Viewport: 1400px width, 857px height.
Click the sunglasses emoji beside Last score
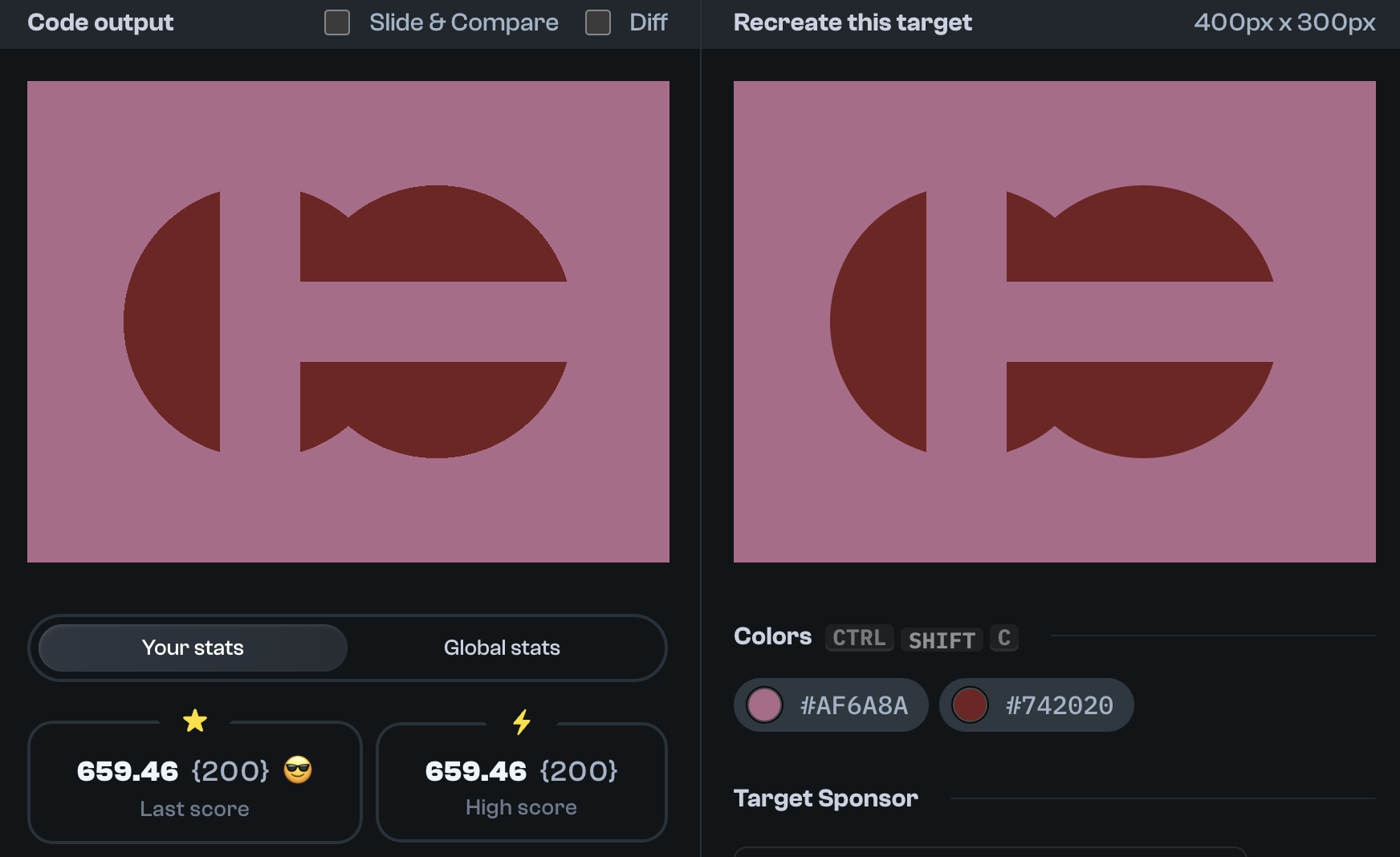point(298,770)
